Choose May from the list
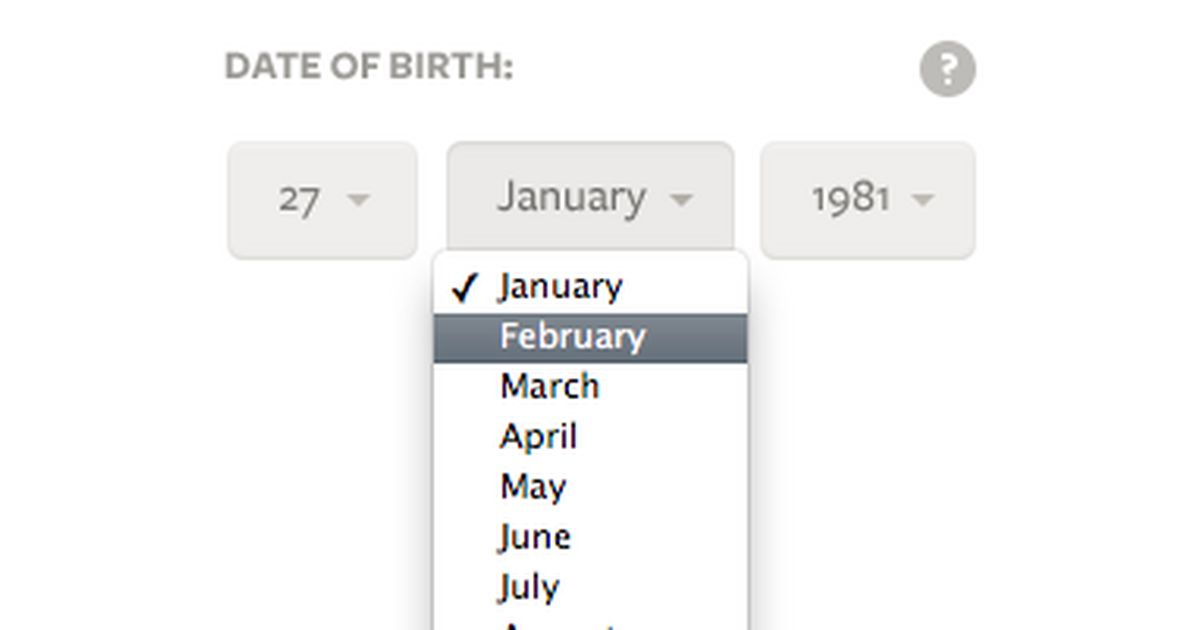Image resolution: width=1200 pixels, height=630 pixels. (x=532, y=487)
